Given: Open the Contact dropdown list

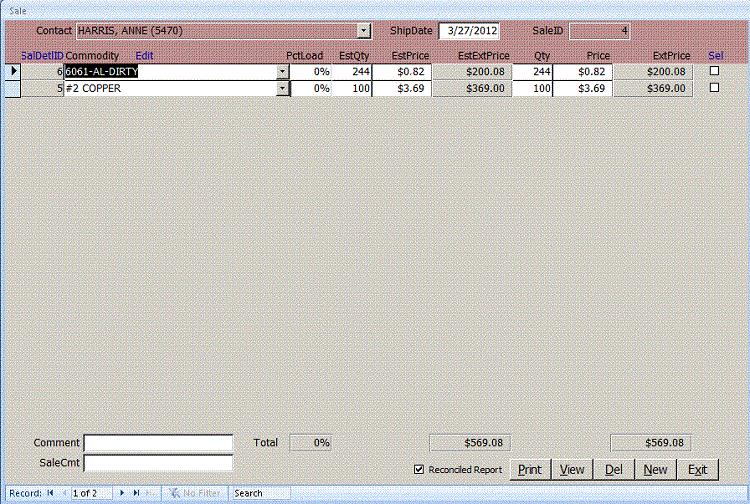Looking at the screenshot, I should coord(363,31).
